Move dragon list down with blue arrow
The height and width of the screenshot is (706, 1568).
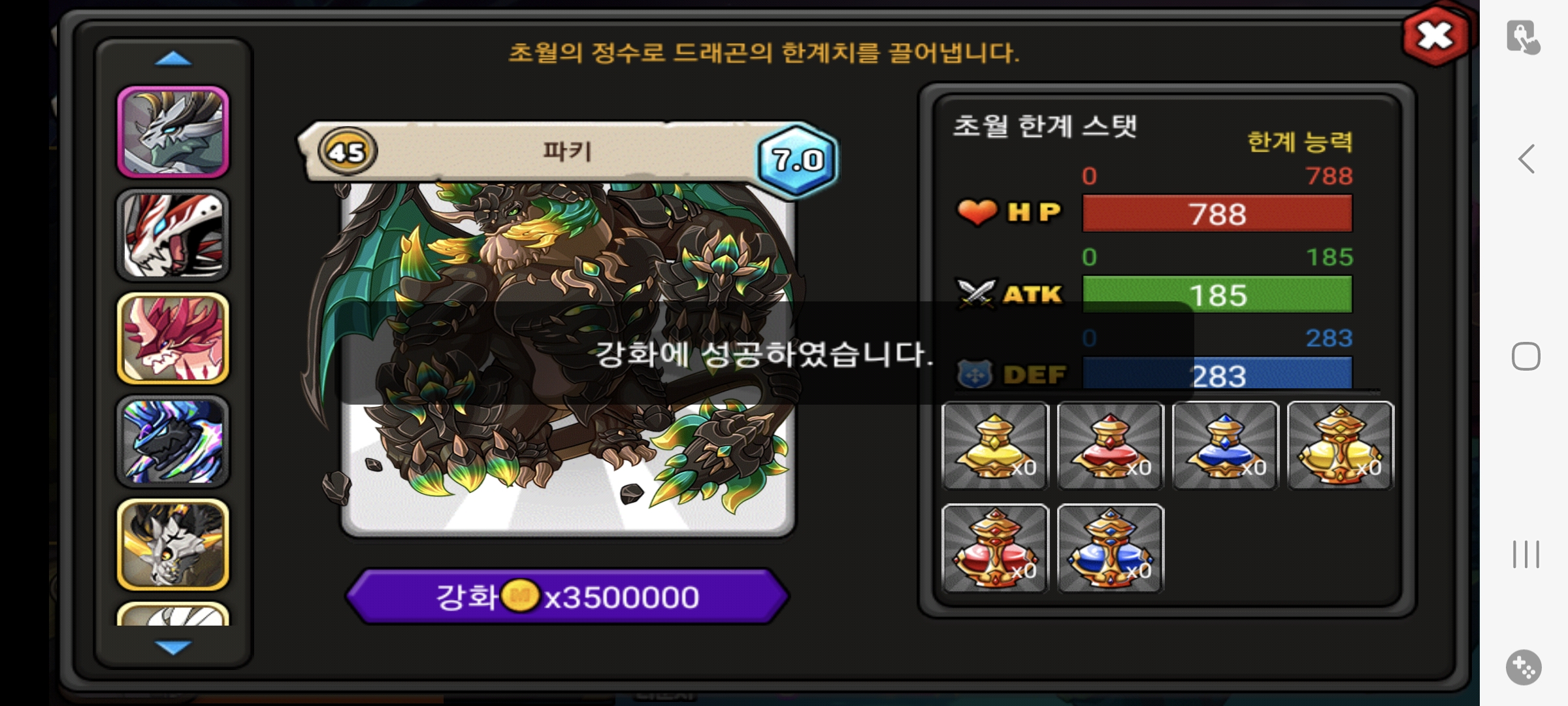tap(173, 647)
